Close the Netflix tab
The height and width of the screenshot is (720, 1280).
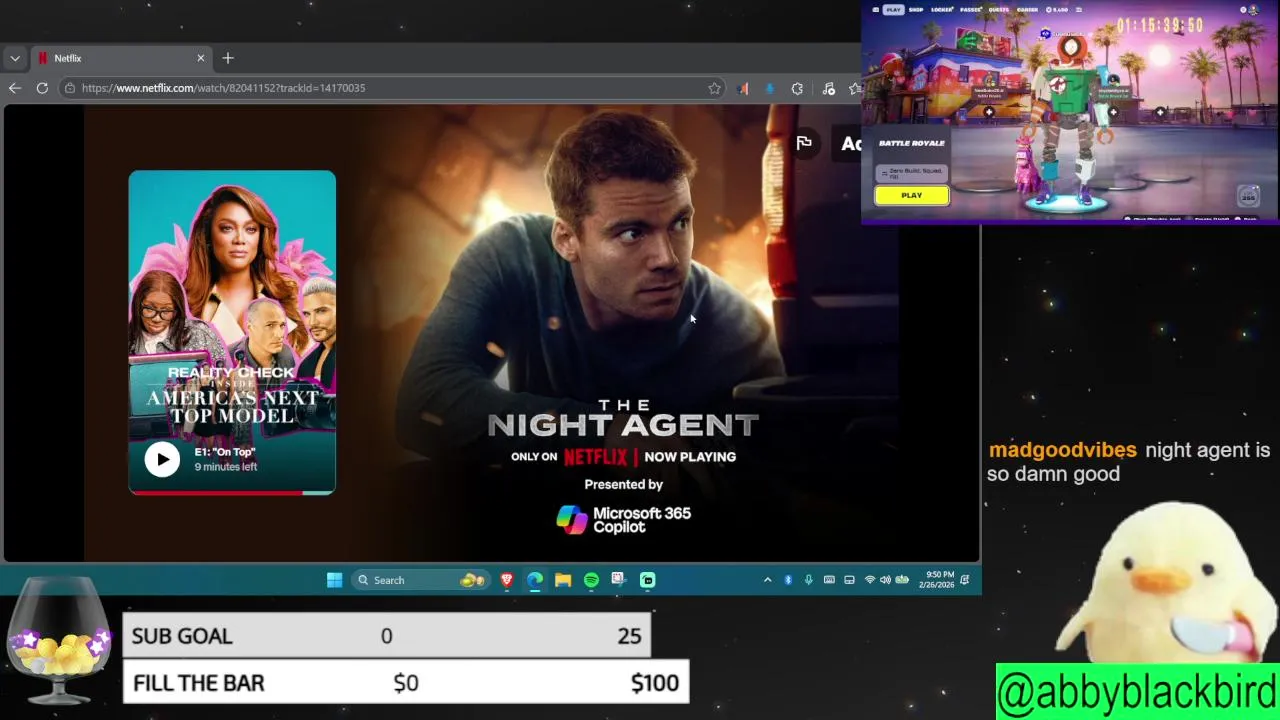pos(200,58)
